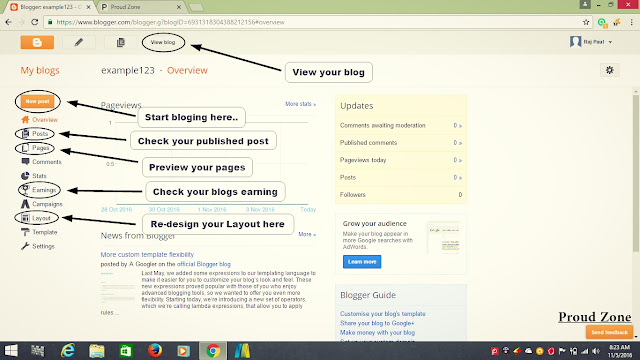Click the article thumbnail image
640x360 pixels.
(118, 288)
